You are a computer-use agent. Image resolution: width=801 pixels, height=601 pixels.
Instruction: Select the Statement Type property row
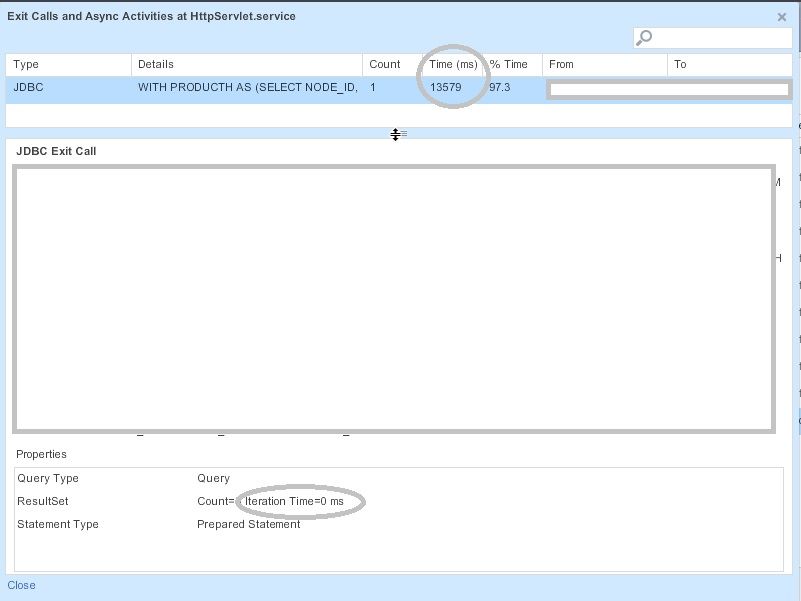398,524
